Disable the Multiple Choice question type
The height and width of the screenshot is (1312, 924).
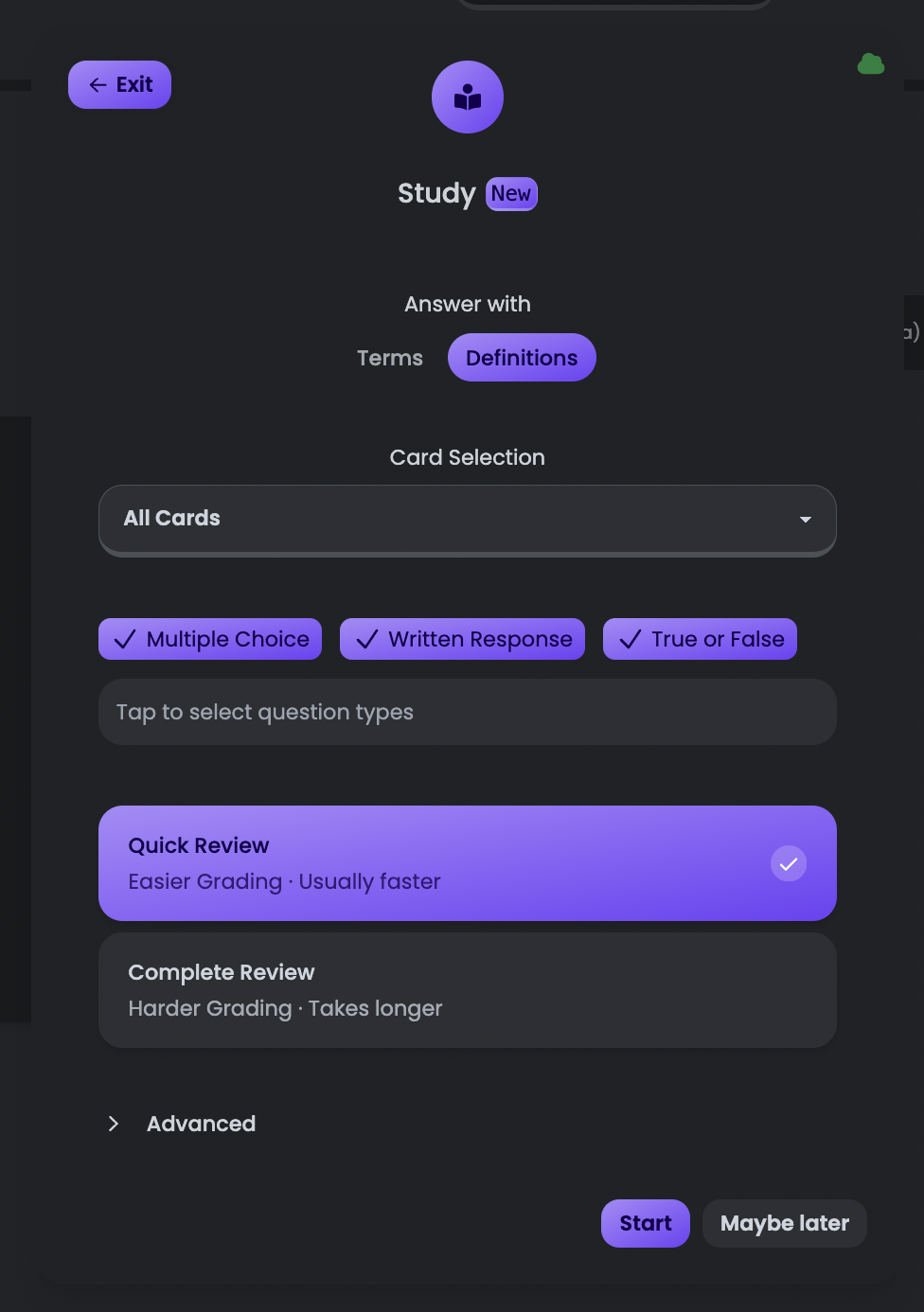[x=209, y=639]
